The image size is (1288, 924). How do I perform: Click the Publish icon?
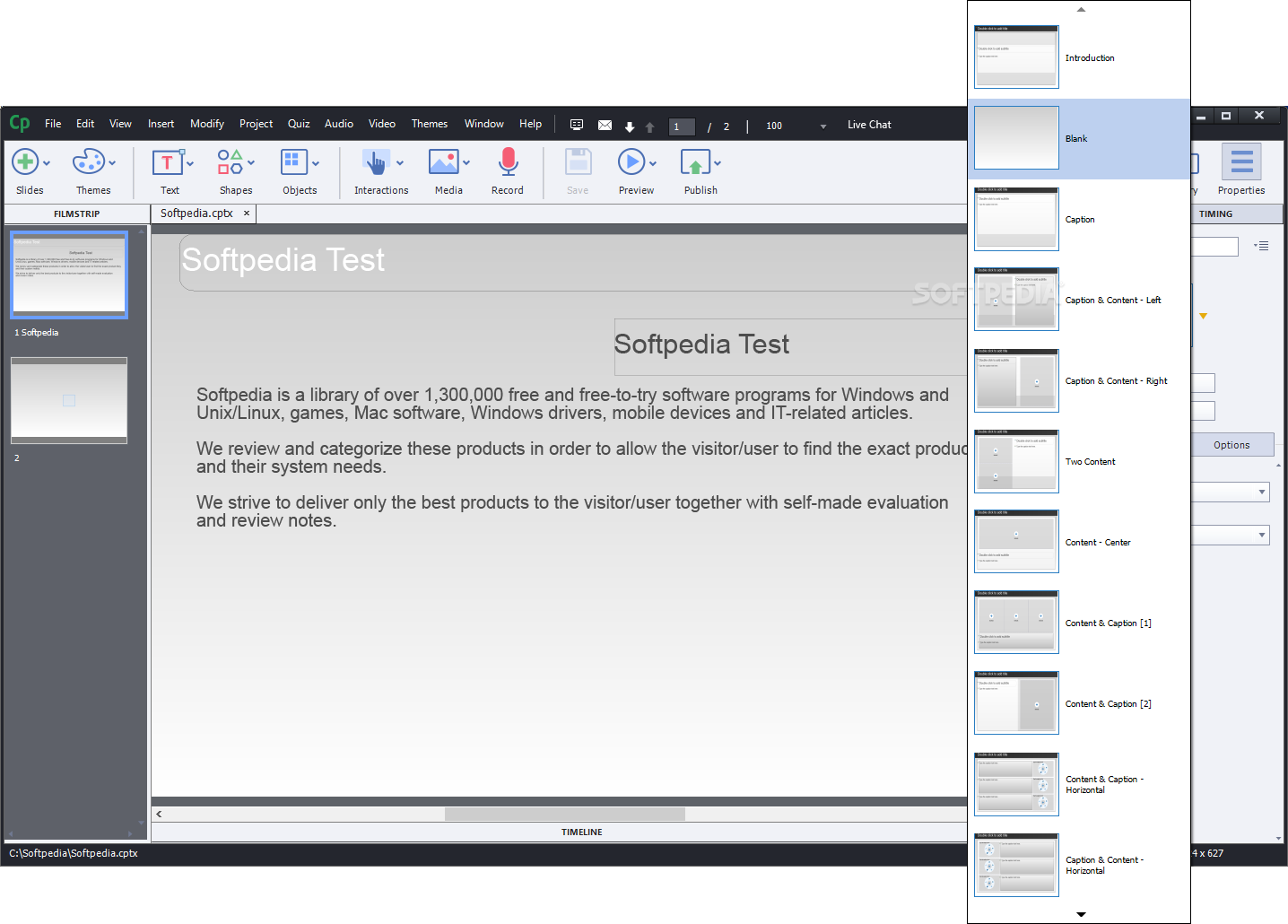tap(696, 162)
